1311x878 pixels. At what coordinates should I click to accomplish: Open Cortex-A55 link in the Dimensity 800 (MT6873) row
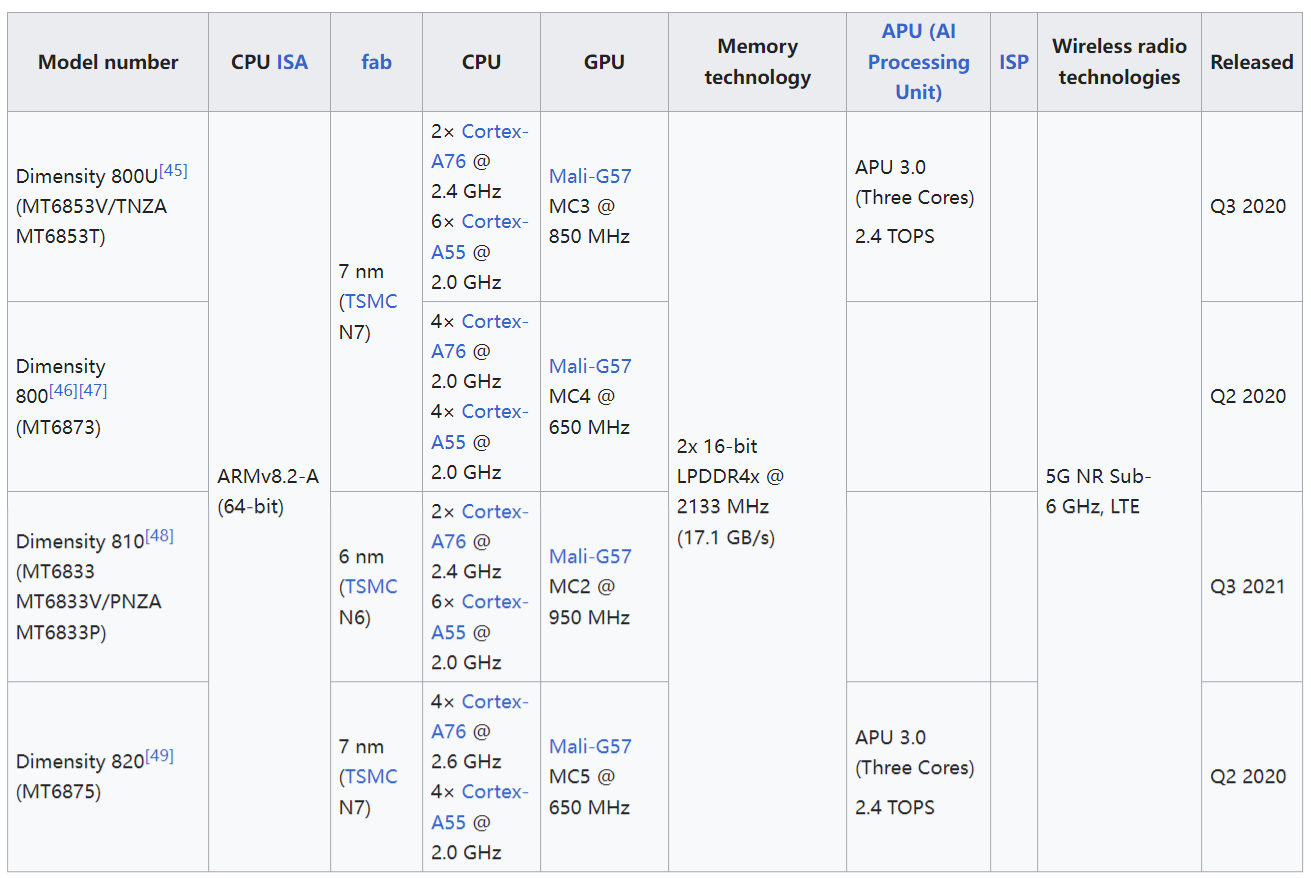[480, 426]
